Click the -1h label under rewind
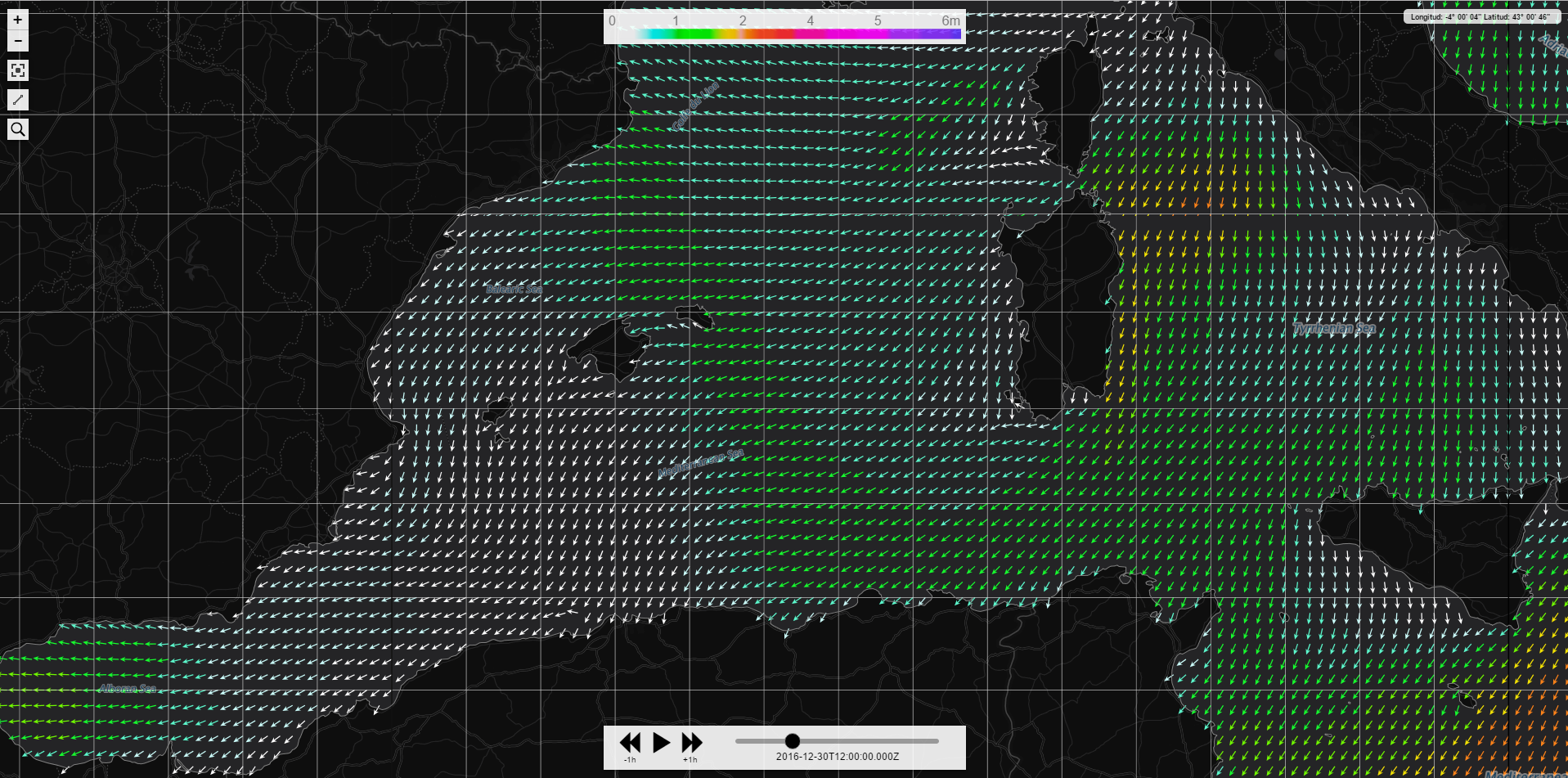The width and height of the screenshot is (1568, 778). coord(630,760)
